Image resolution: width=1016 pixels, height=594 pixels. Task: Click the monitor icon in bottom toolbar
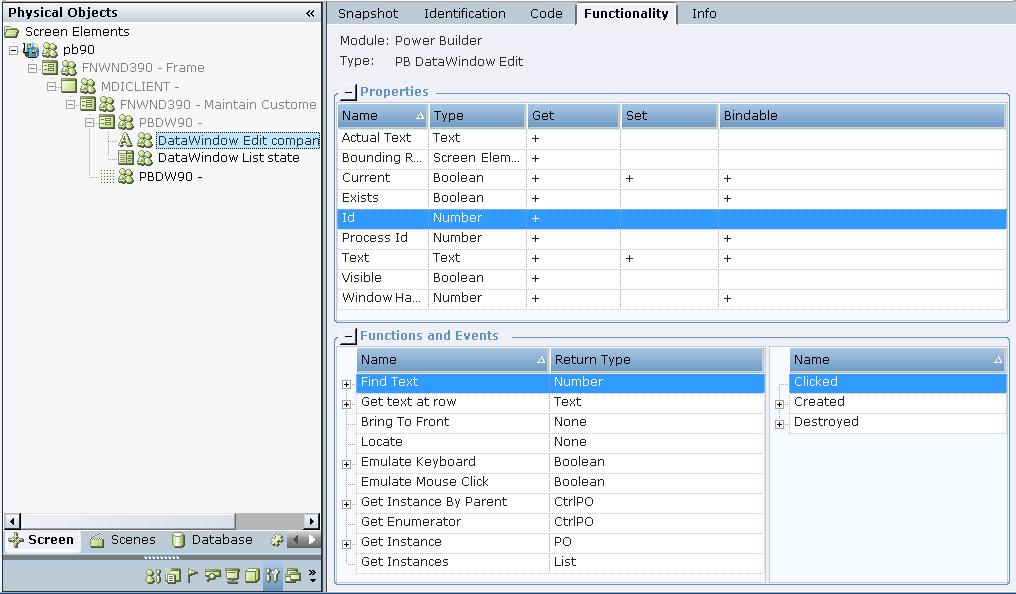tap(232, 576)
